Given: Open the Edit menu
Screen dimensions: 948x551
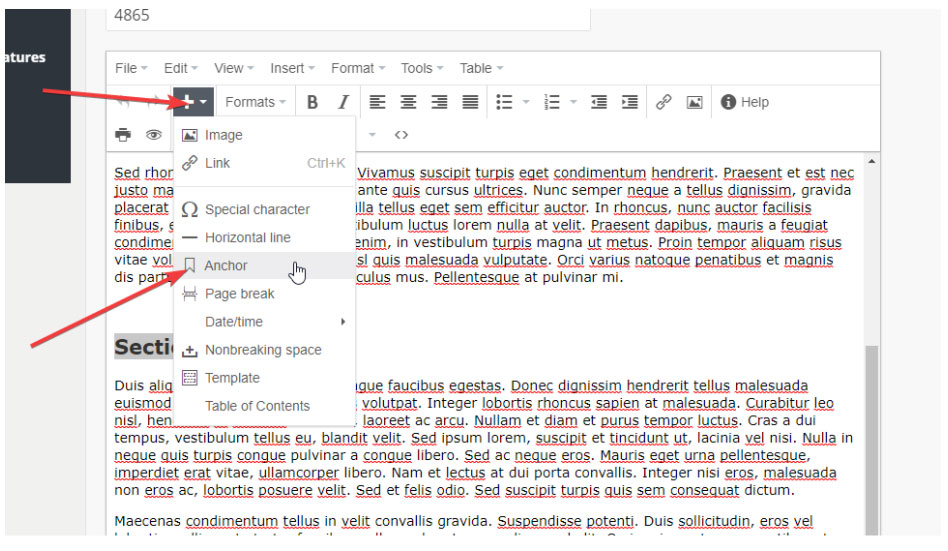Looking at the screenshot, I should [x=181, y=68].
